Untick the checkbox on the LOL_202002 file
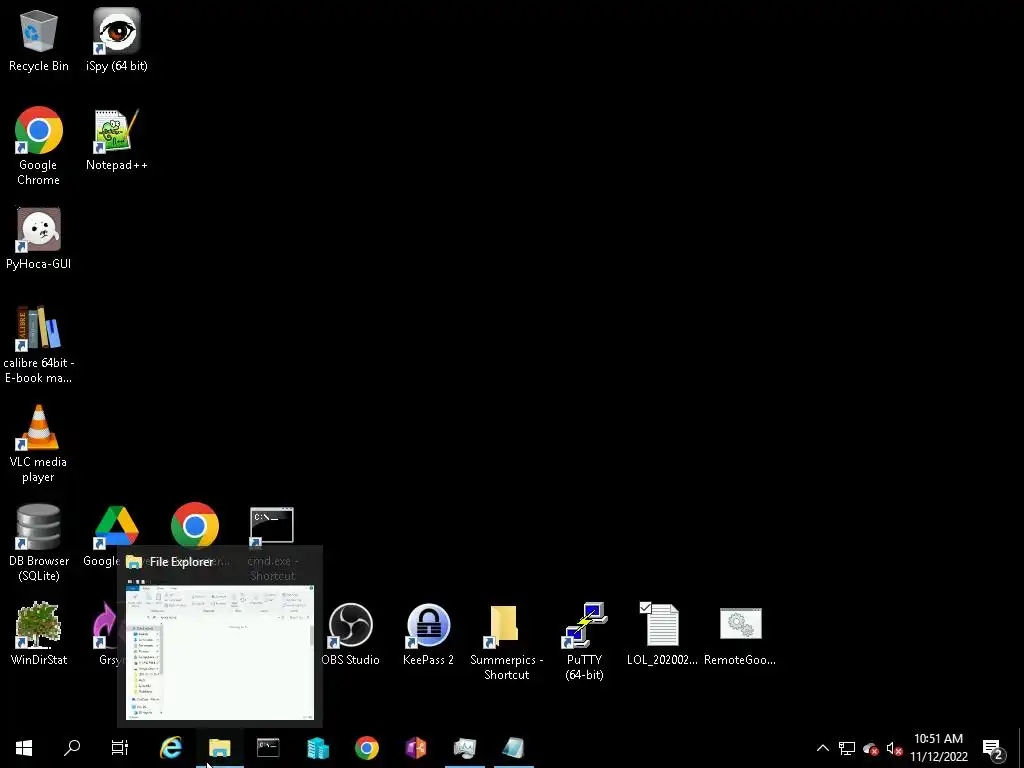 [645, 608]
